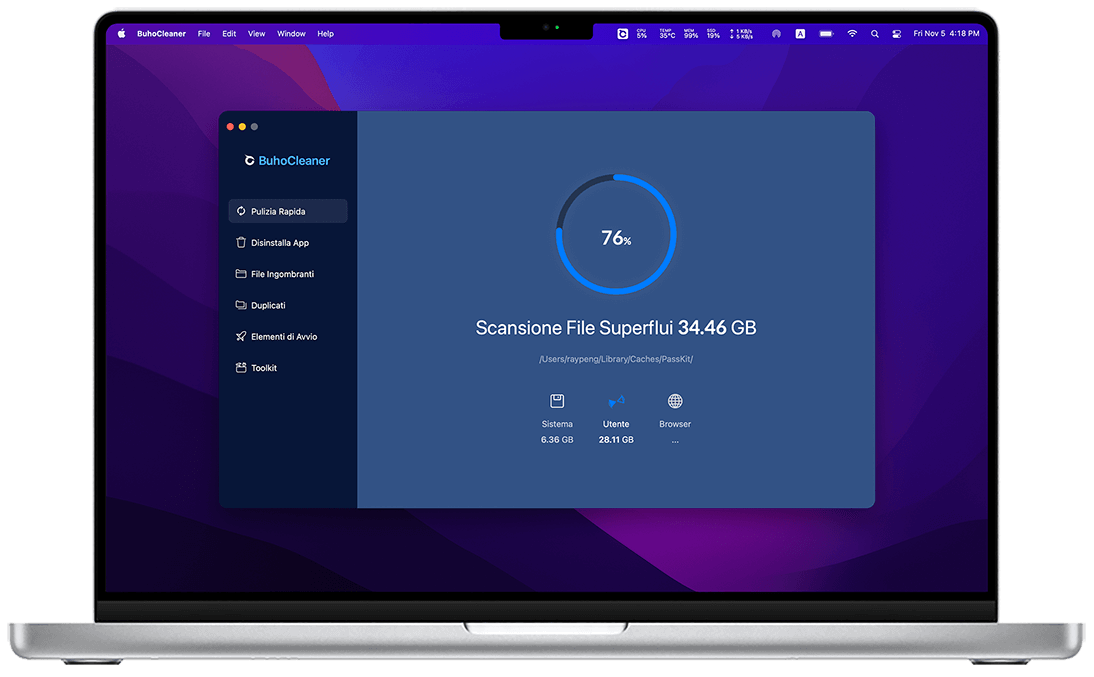Click the battery status icon
Screen dimensions: 1094x677
826,34
